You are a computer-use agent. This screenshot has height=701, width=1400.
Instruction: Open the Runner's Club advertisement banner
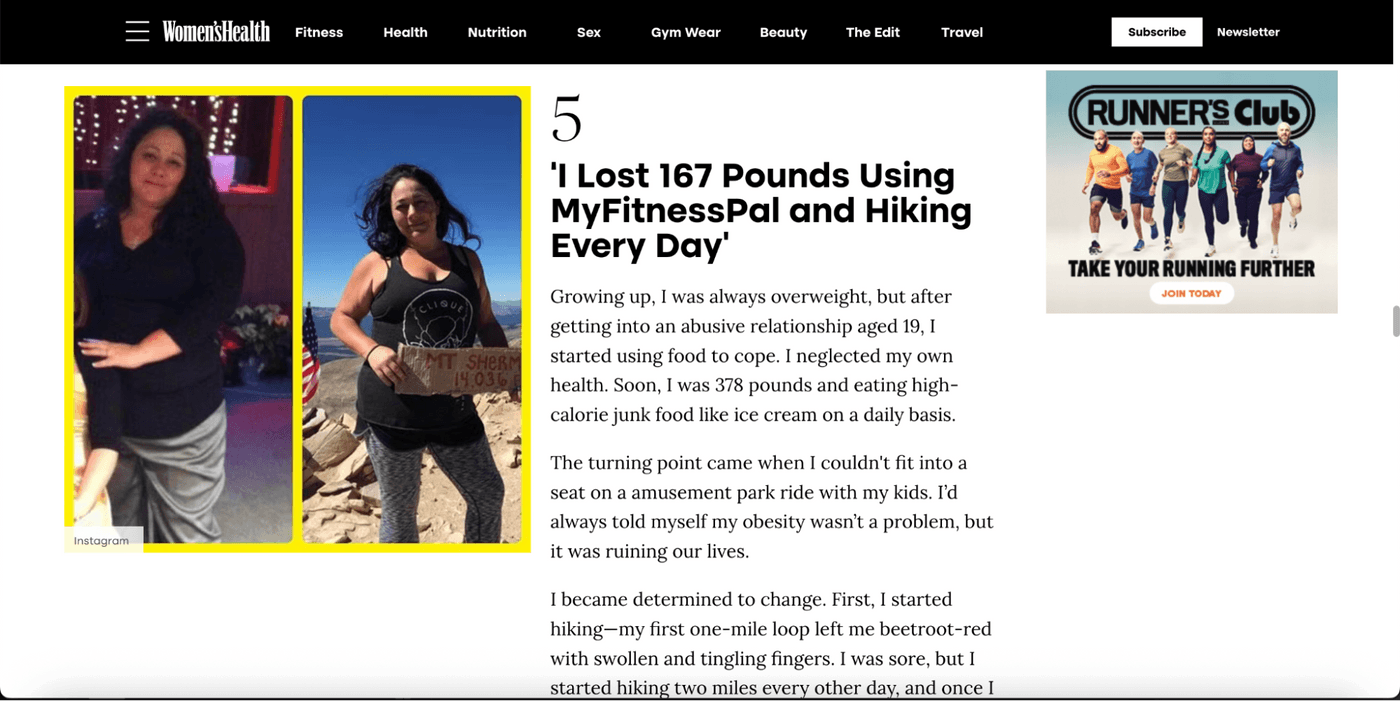pos(1192,192)
